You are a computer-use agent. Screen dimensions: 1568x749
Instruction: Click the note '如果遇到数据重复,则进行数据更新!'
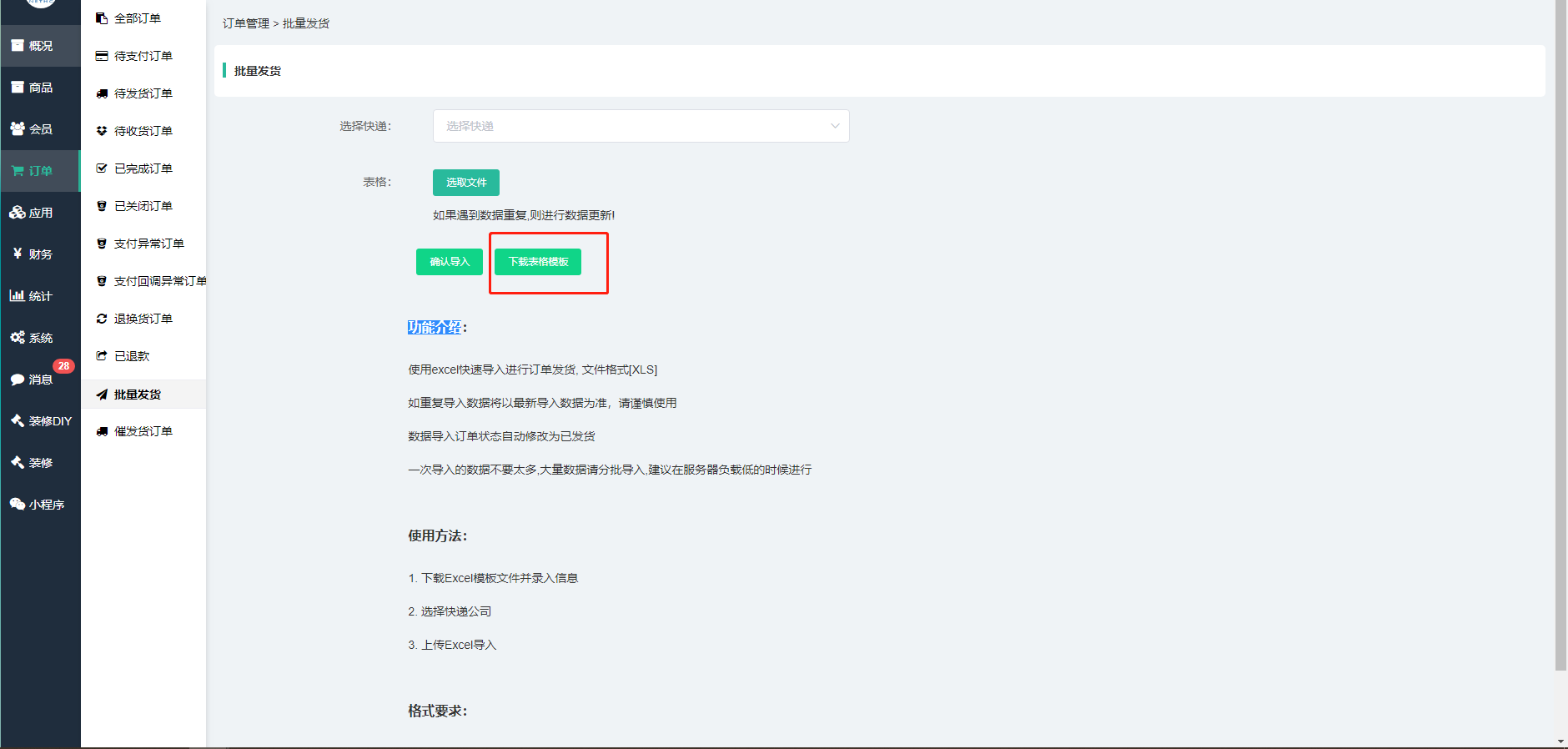[524, 215]
